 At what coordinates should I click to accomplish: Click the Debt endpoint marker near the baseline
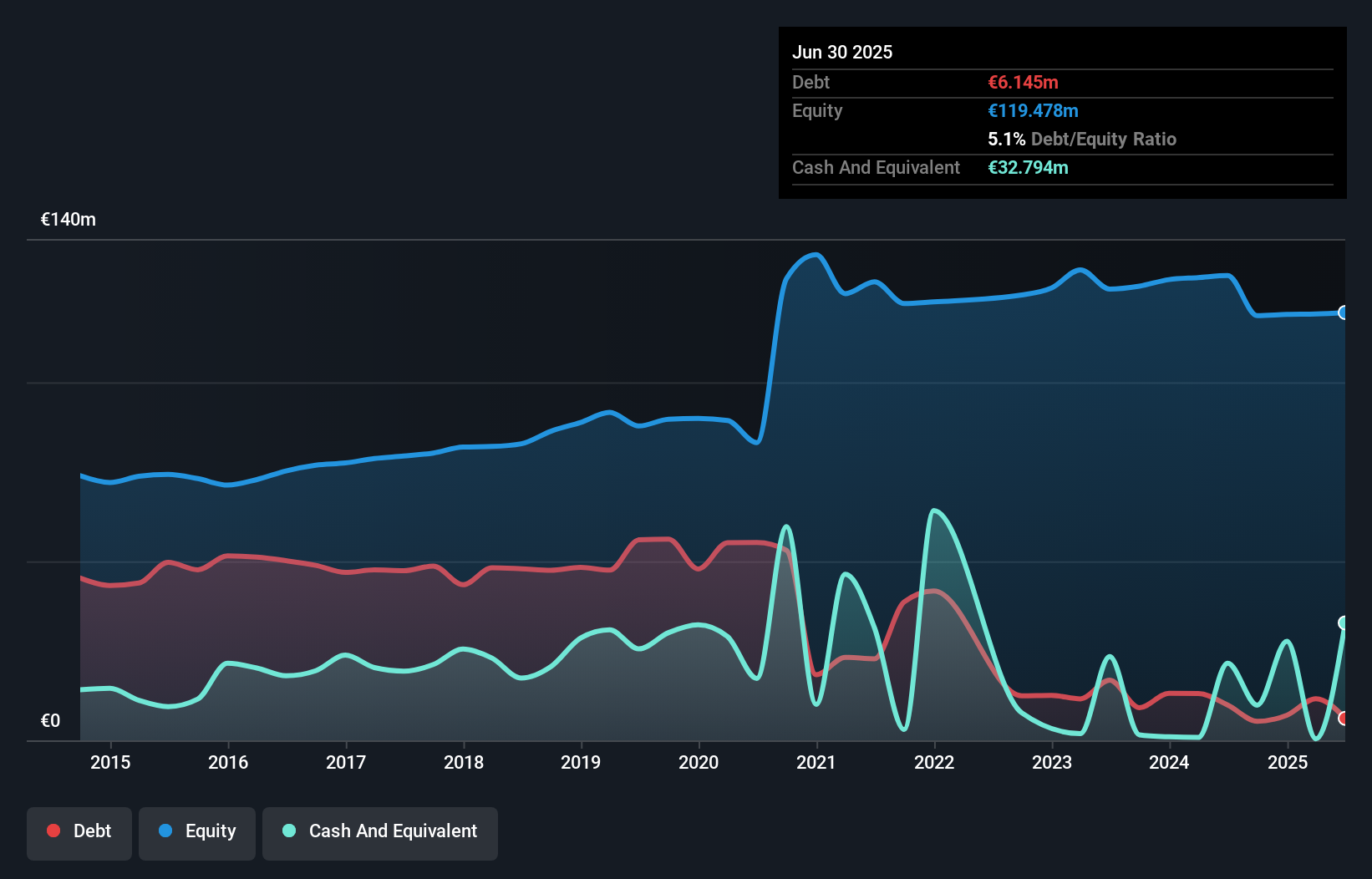click(1344, 717)
